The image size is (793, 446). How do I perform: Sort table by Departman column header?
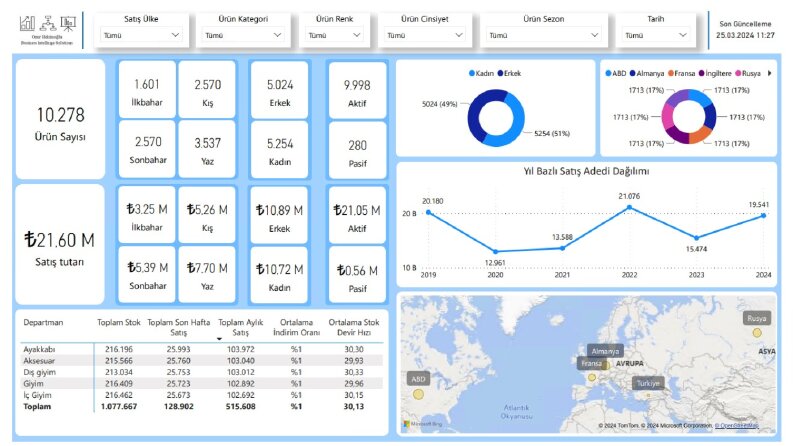click(43, 322)
